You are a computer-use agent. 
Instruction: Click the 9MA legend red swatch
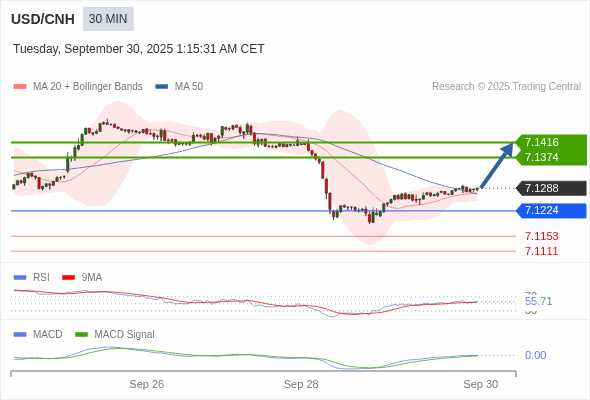tap(68, 278)
